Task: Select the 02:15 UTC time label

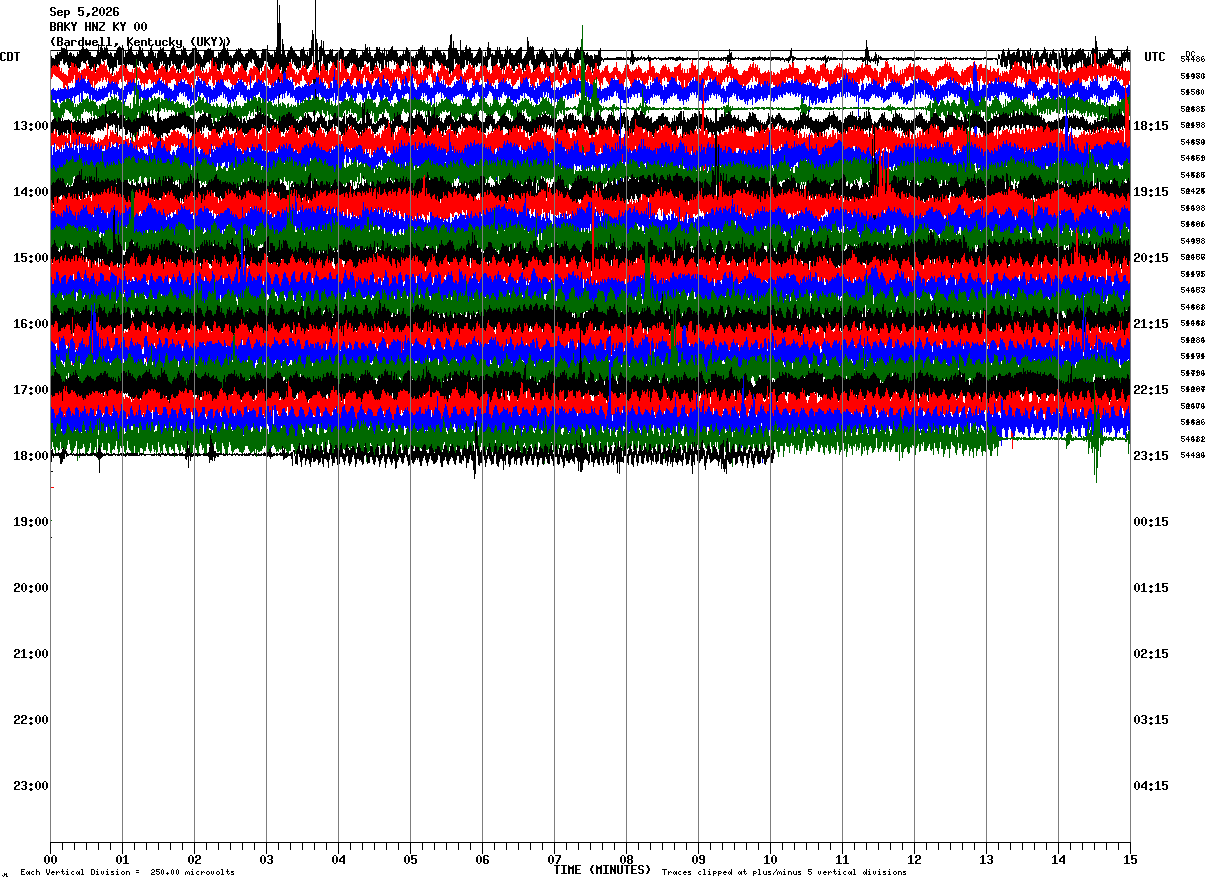Action: click(1151, 654)
